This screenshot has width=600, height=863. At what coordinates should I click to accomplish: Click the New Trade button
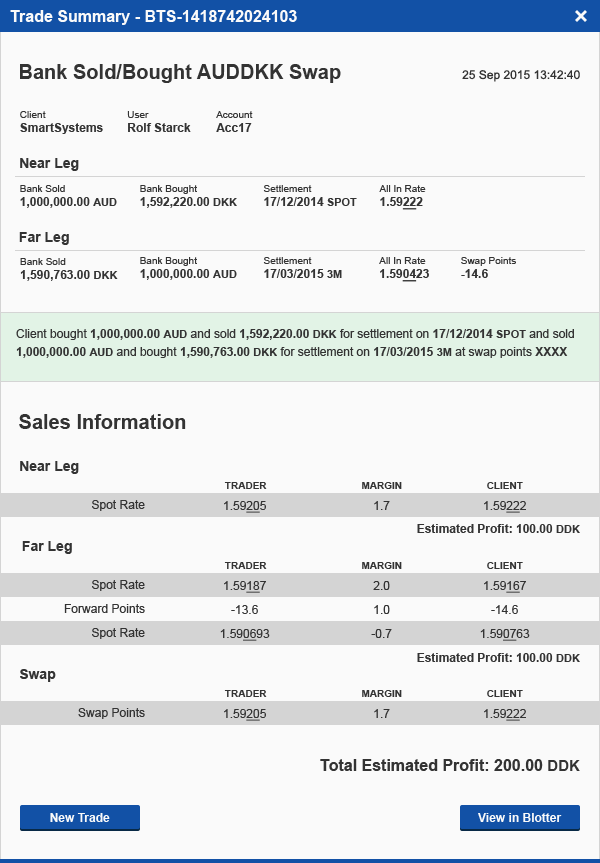80,818
